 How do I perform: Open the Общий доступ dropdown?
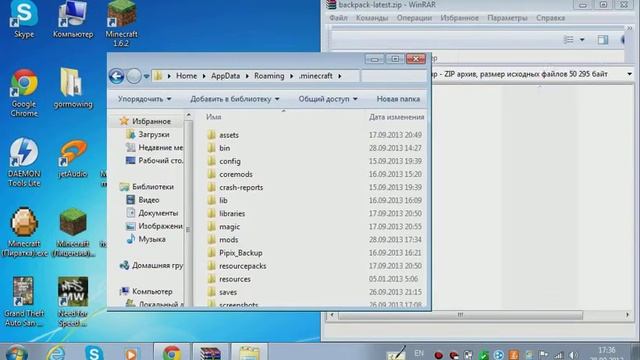pyautogui.click(x=328, y=99)
